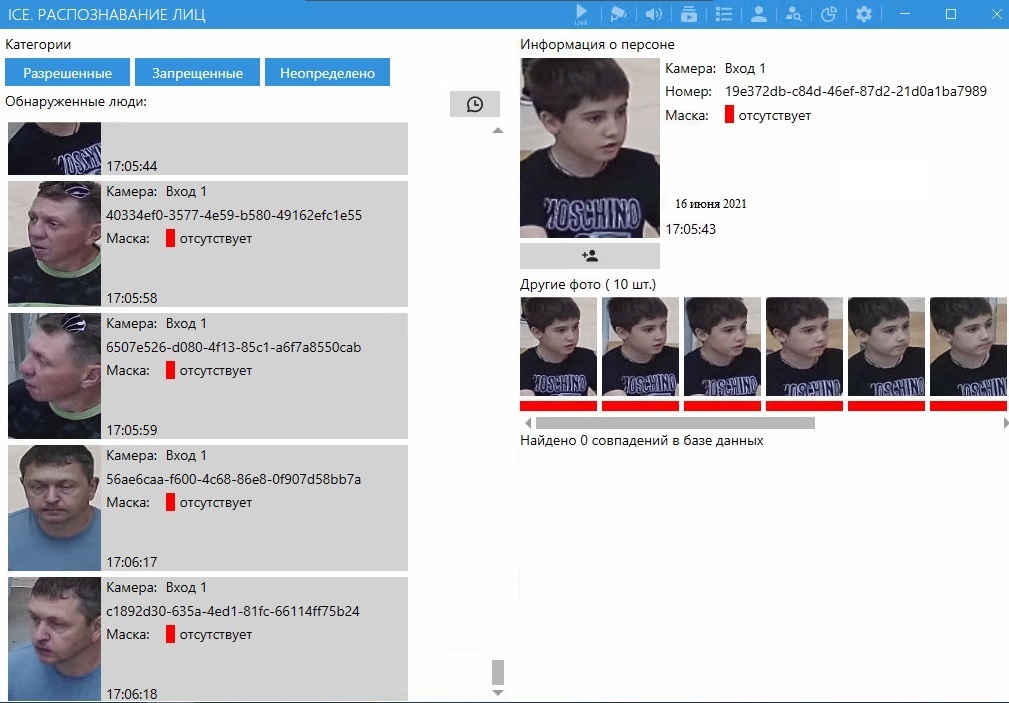1009x703 pixels.
Task: Open the surveillance cameras panel
Action: tap(618, 14)
